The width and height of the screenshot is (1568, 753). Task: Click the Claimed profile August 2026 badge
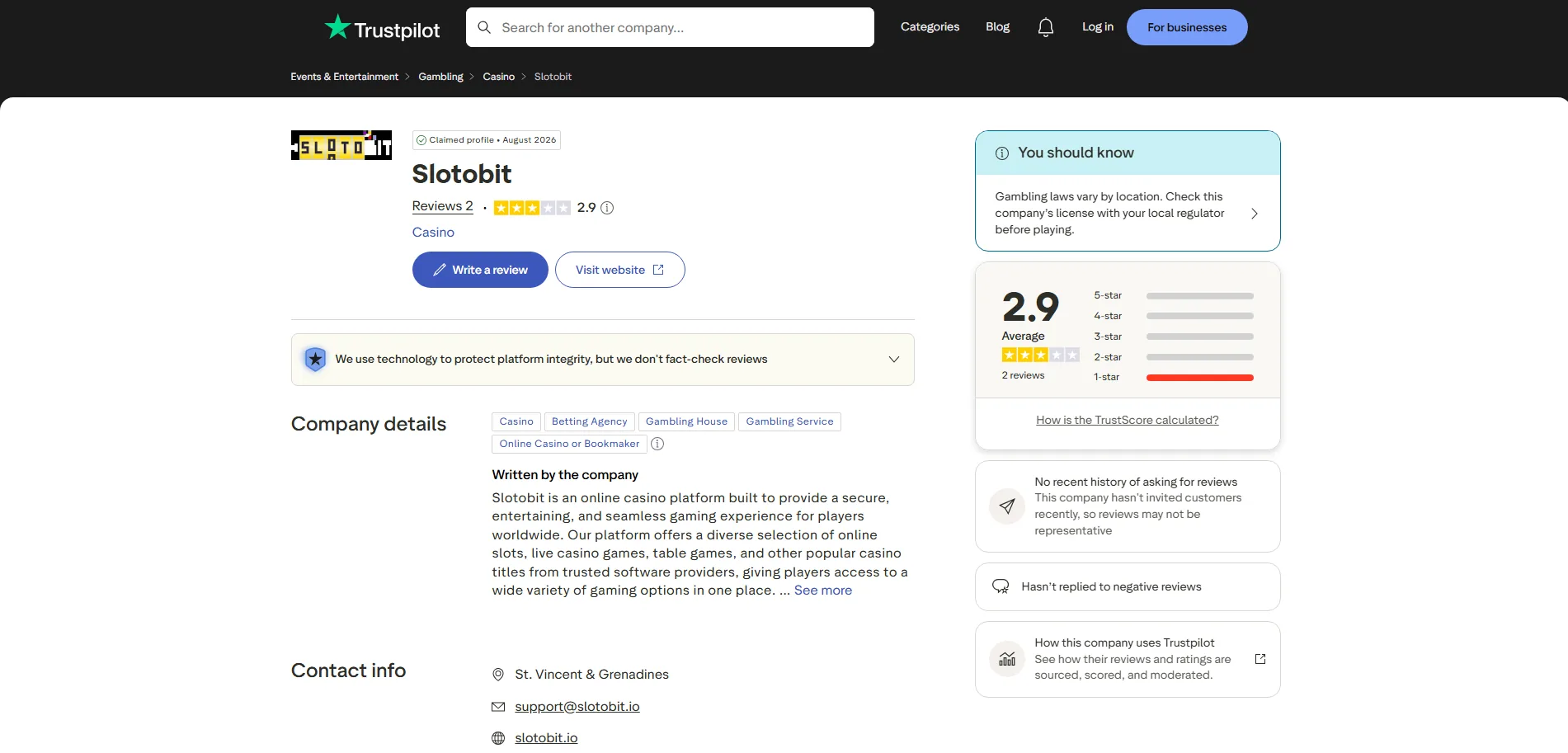[x=487, y=140]
